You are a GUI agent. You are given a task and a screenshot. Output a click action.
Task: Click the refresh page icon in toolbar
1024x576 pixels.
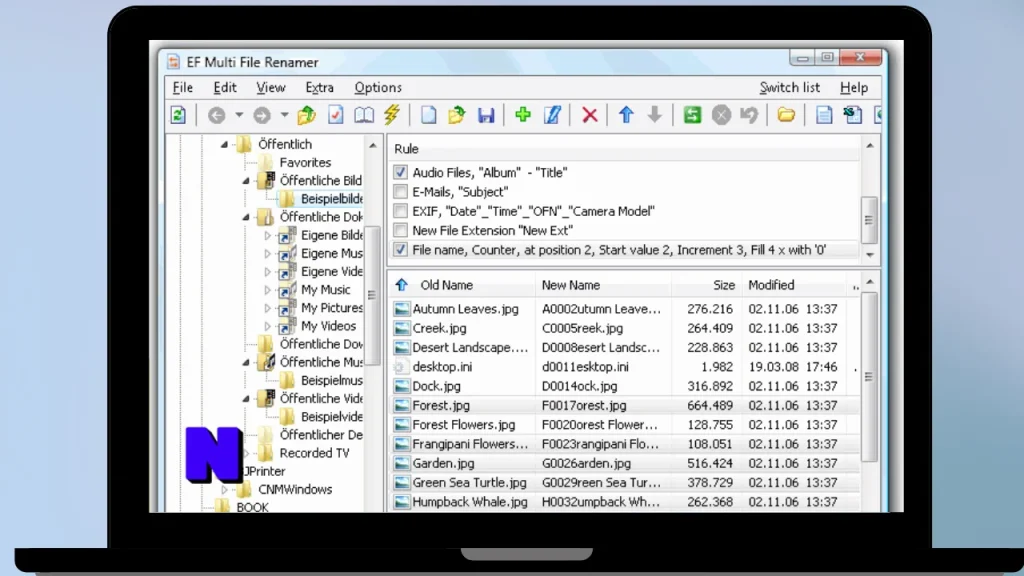click(178, 115)
